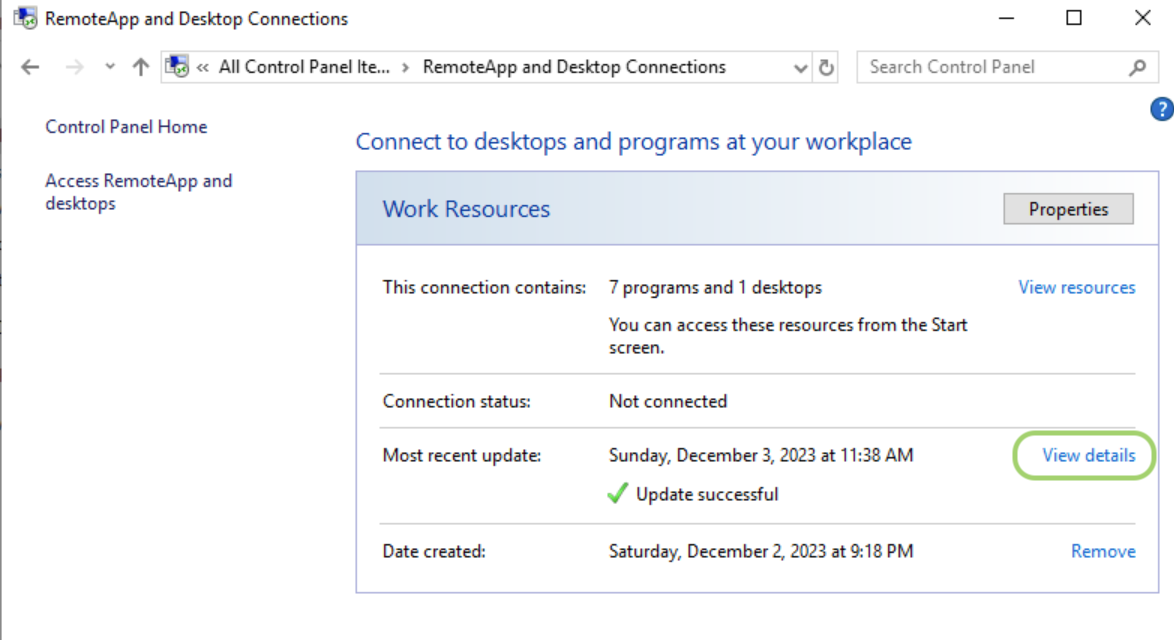Remove the Work Resources connection
1174x640 pixels.
1103,551
